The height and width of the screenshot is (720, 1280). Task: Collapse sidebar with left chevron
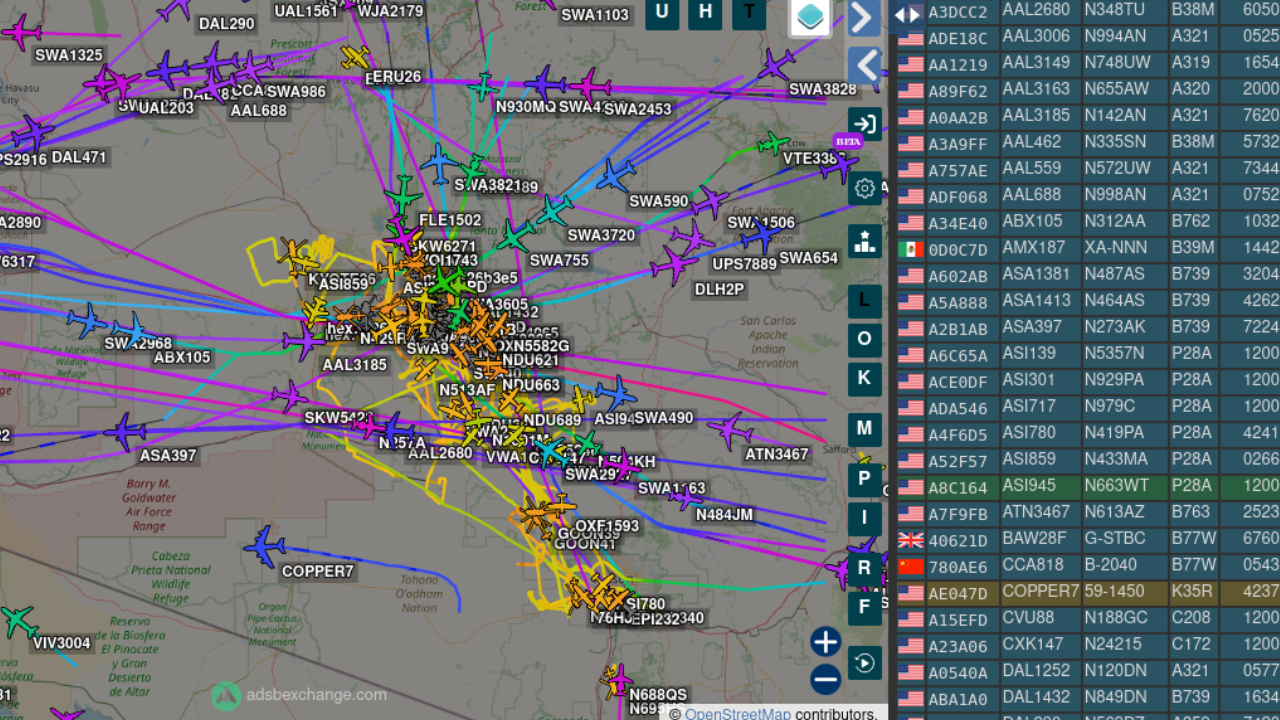pyautogui.click(x=864, y=66)
